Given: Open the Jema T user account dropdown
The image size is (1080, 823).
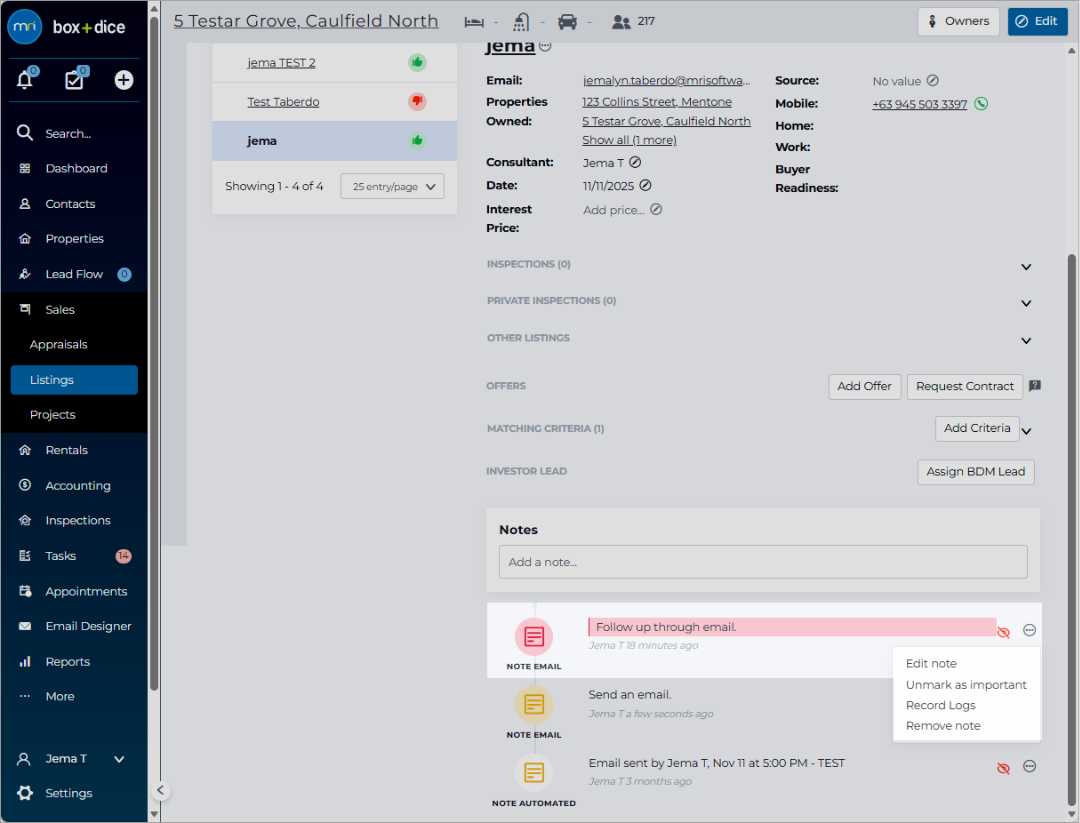Looking at the screenshot, I should pyautogui.click(x=71, y=758).
